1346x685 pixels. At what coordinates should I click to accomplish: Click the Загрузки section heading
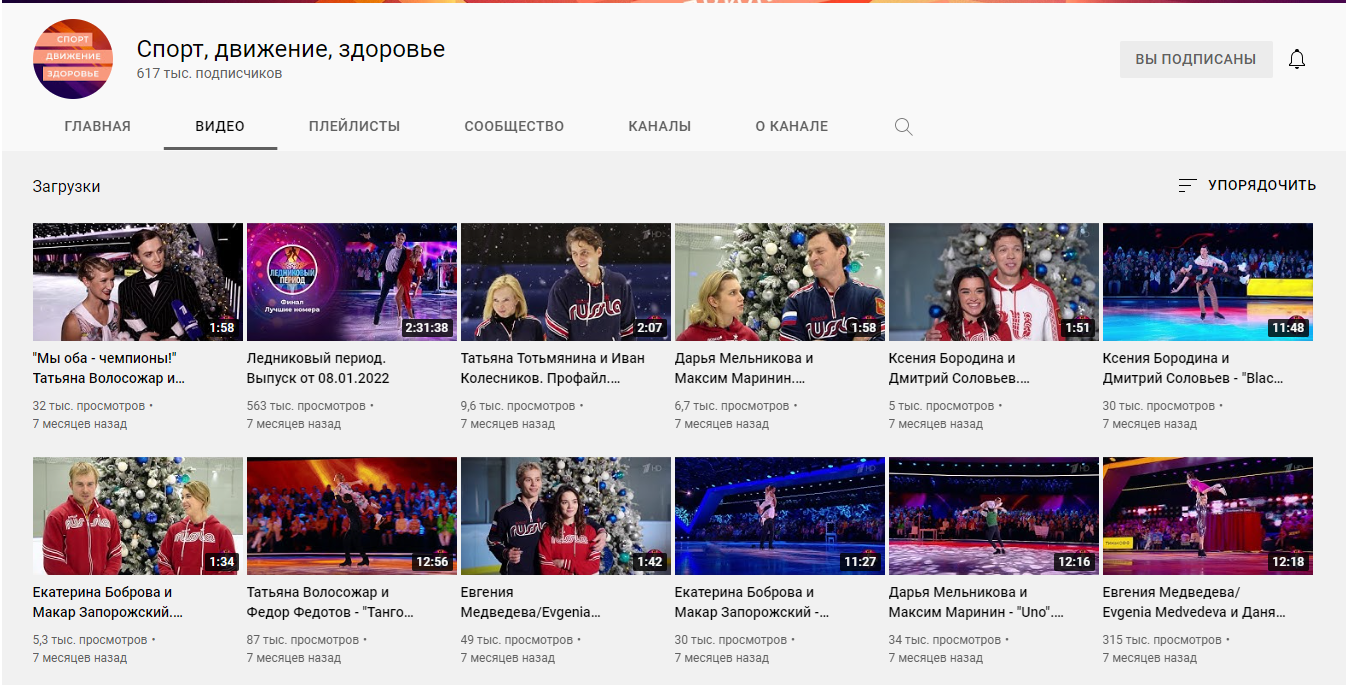point(66,186)
